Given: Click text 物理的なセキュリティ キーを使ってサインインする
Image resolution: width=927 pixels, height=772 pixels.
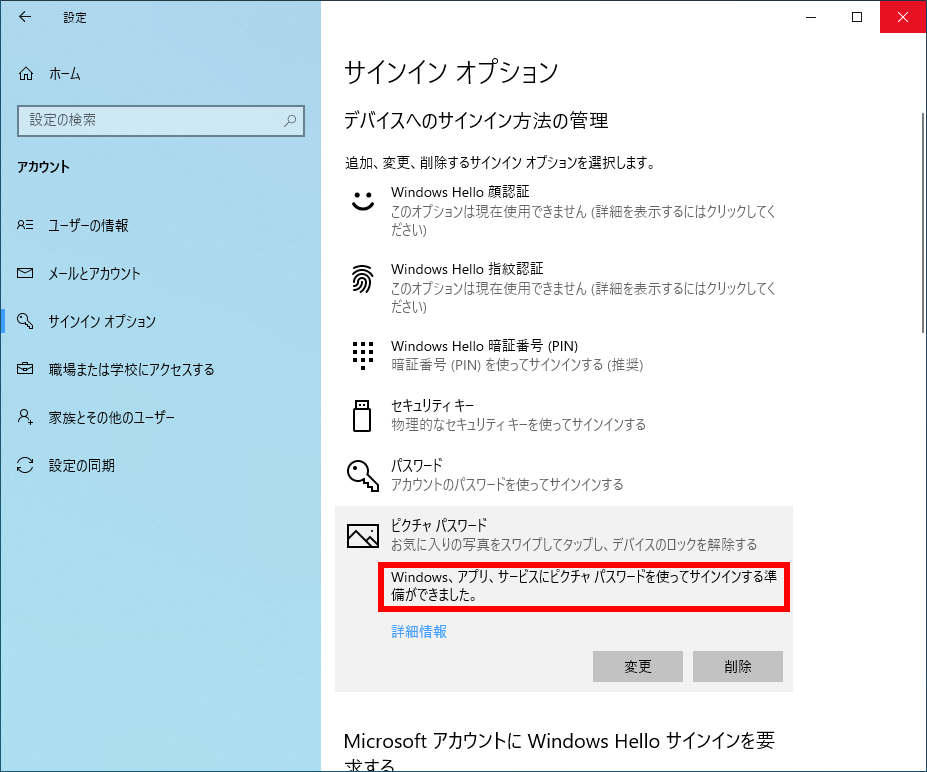Looking at the screenshot, I should click(518, 424).
